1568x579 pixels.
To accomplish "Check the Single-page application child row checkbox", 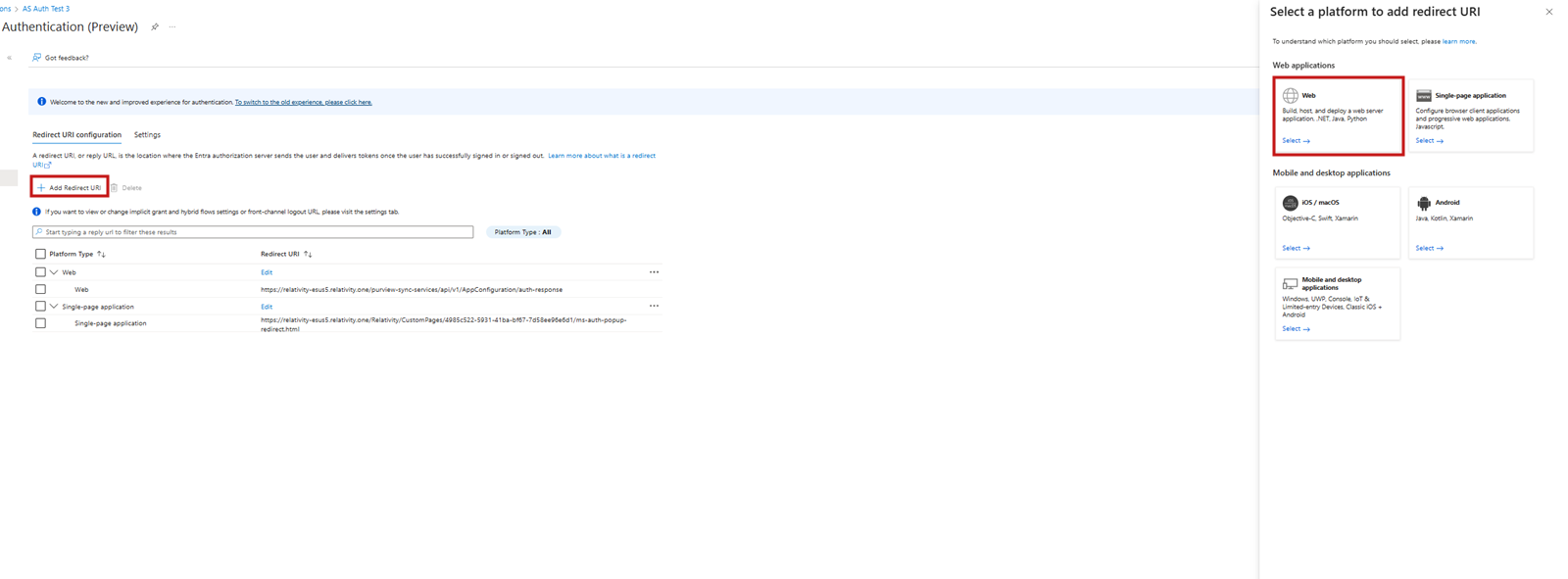I will (40, 323).
